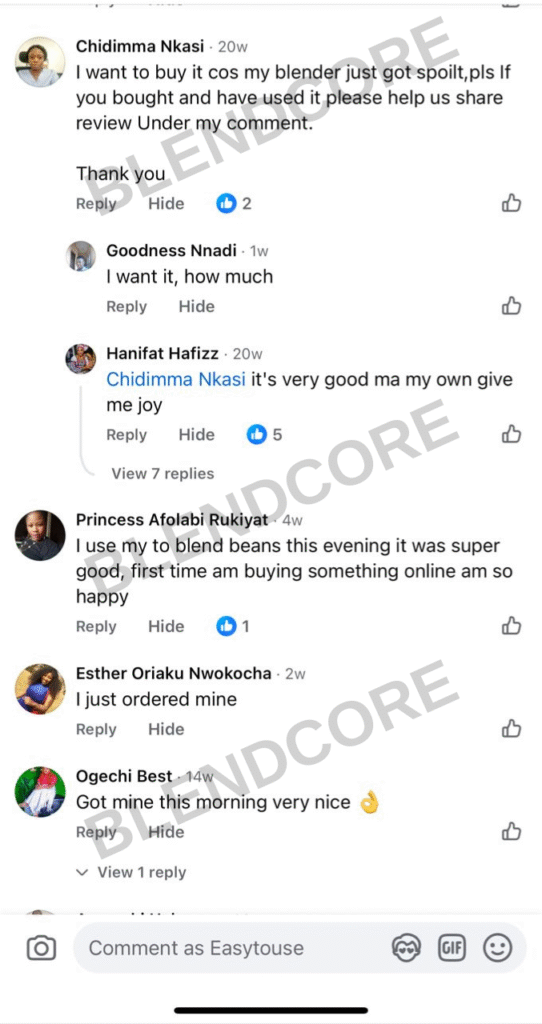
Task: View reaction count on Chidimma Nkasi's comment
Action: point(234,204)
